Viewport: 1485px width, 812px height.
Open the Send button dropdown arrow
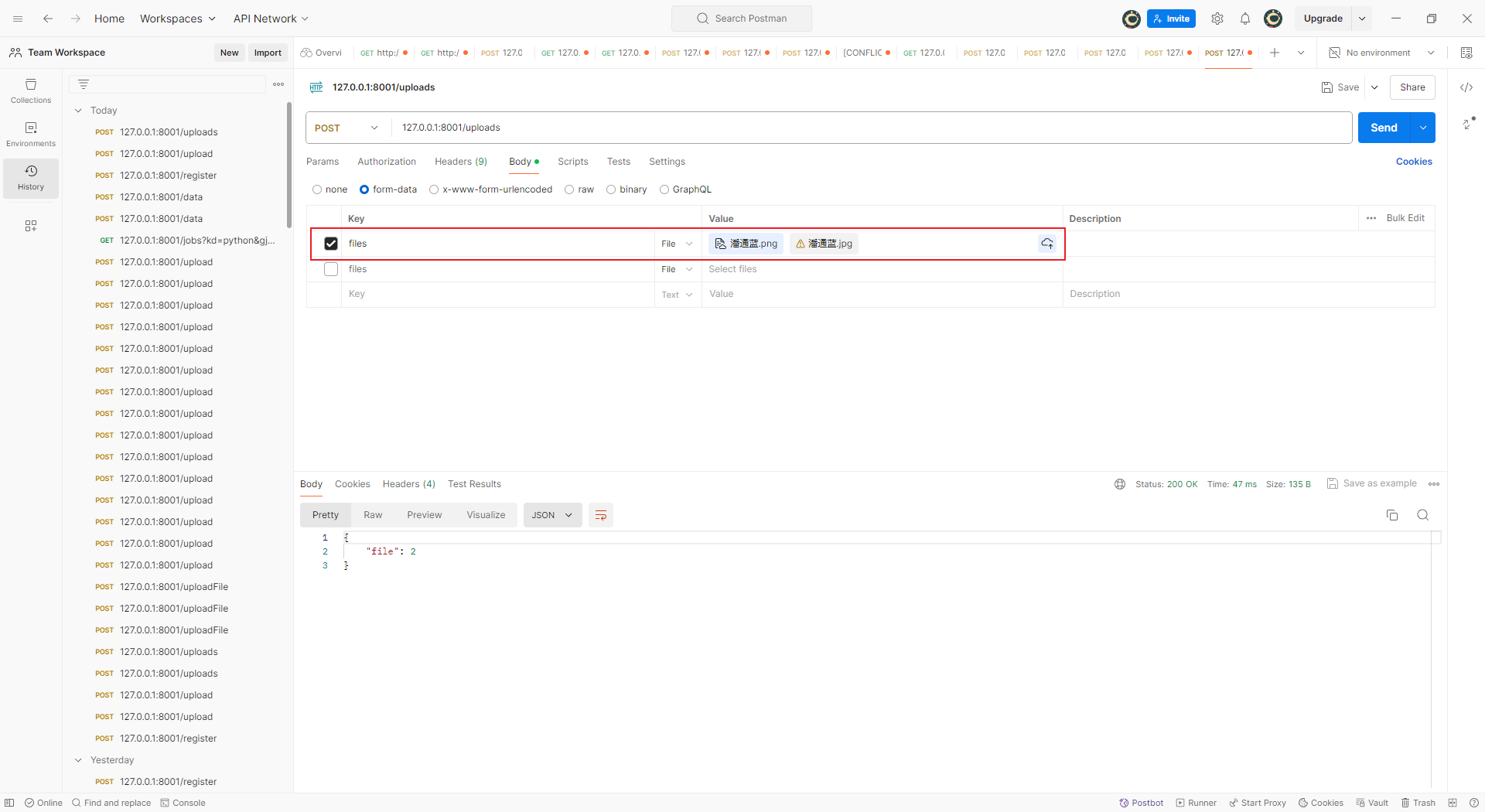pos(1423,128)
